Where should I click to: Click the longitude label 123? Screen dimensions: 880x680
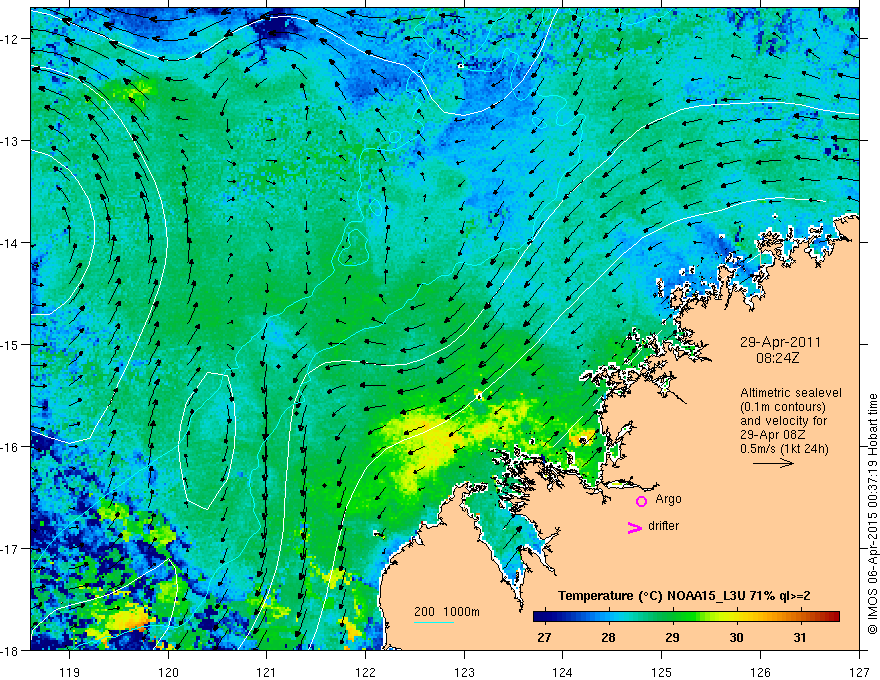(464, 672)
